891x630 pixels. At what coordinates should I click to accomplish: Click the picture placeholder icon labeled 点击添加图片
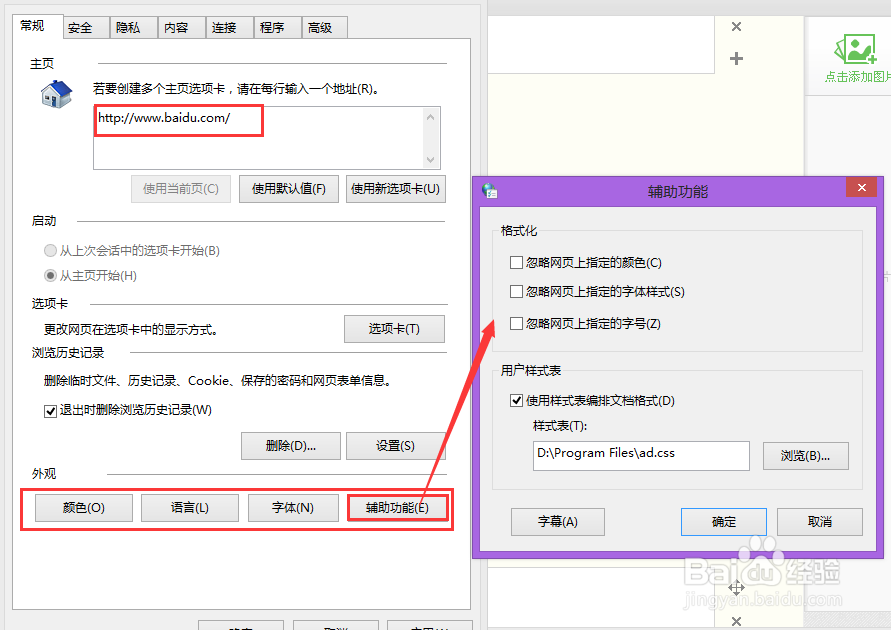855,50
